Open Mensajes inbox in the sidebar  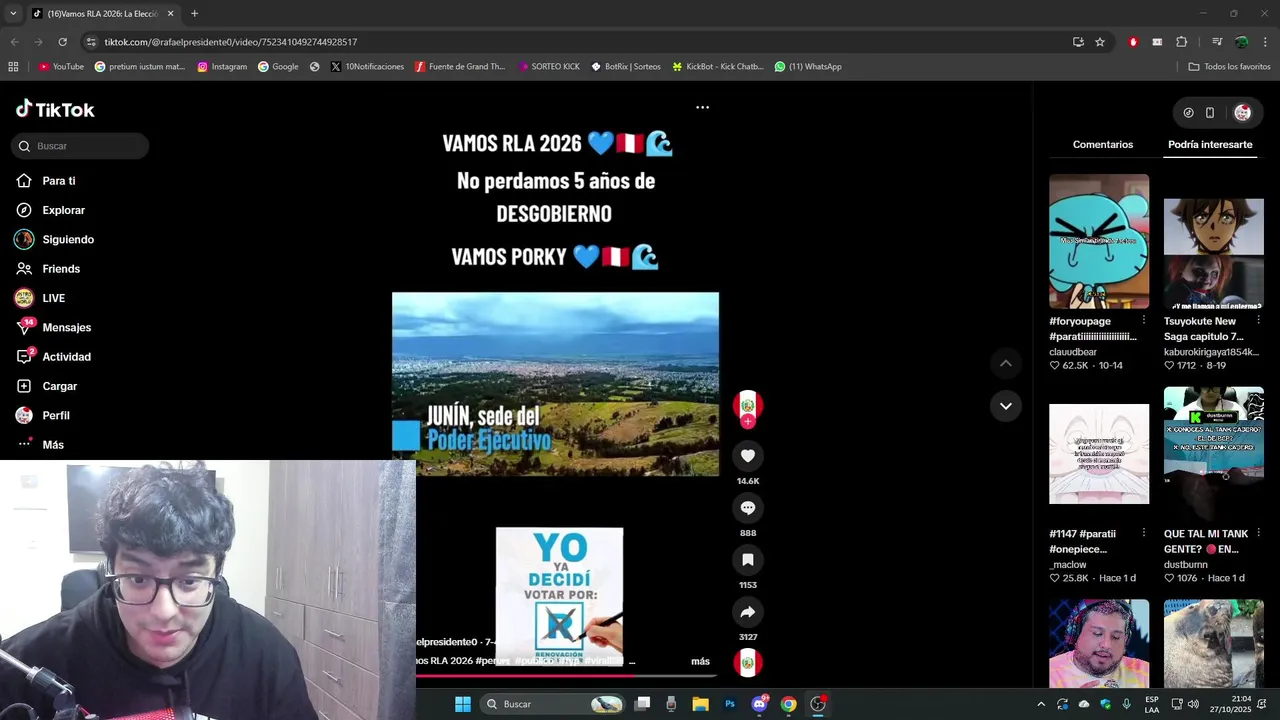coord(66,328)
